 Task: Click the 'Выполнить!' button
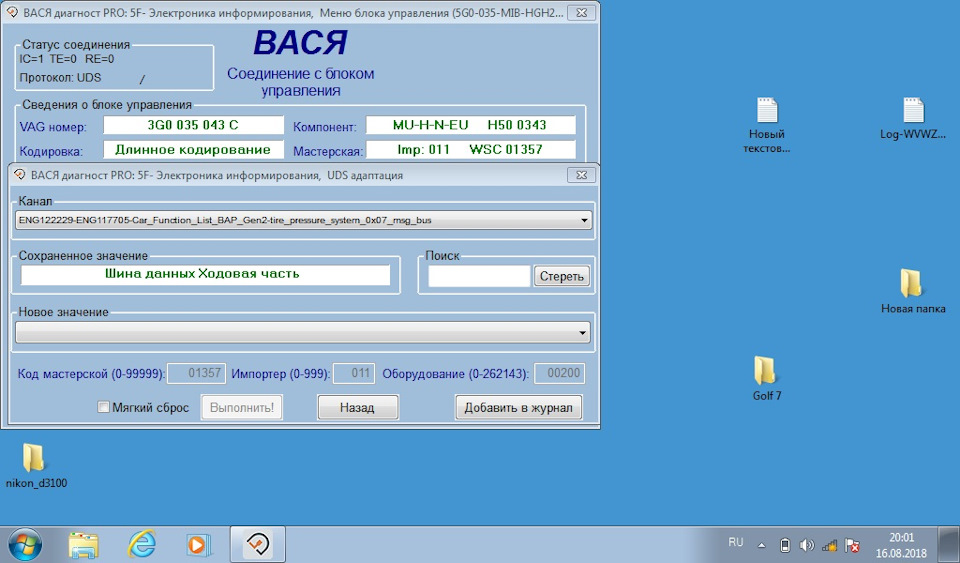tap(242, 408)
